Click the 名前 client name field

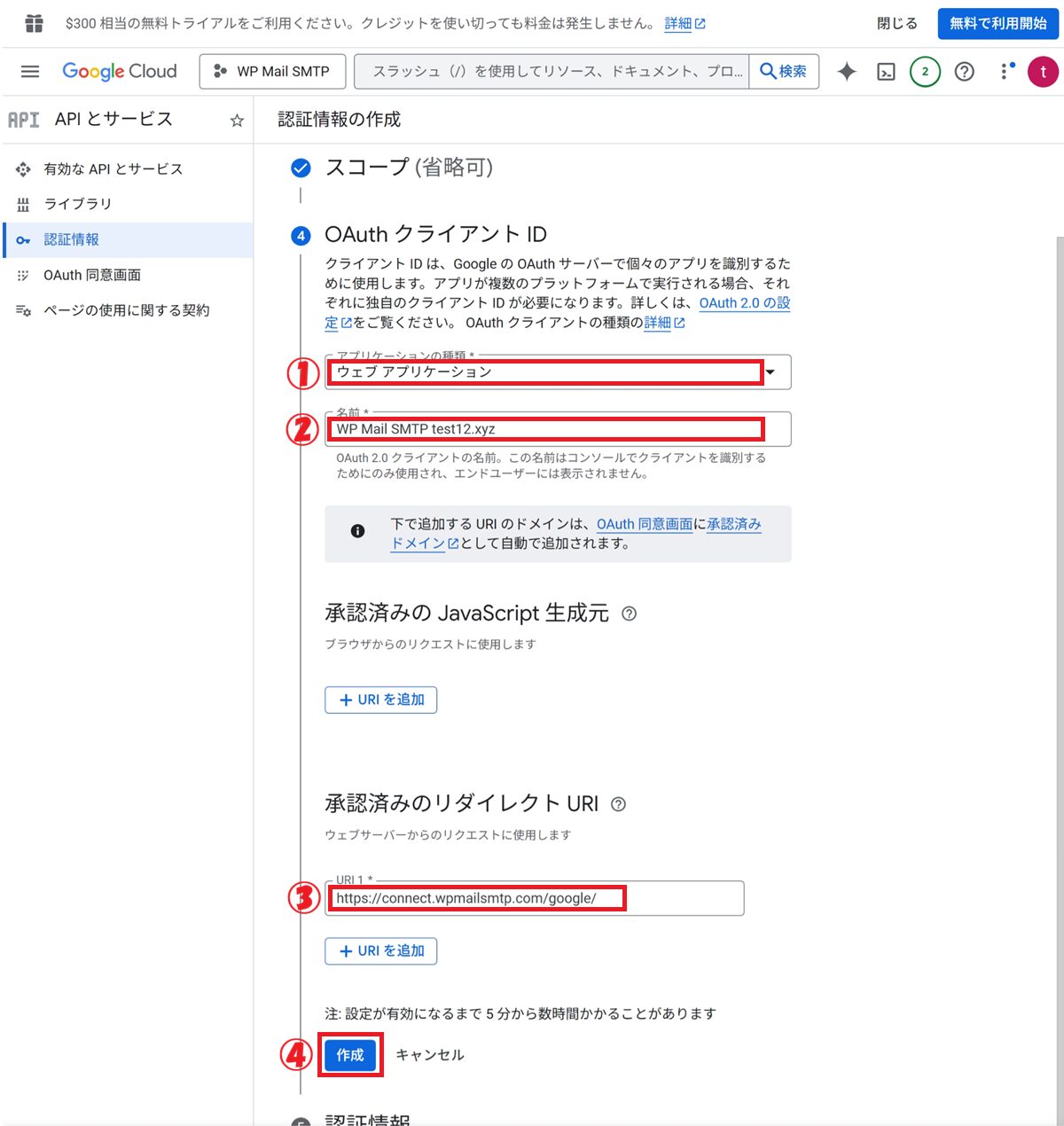pos(557,429)
